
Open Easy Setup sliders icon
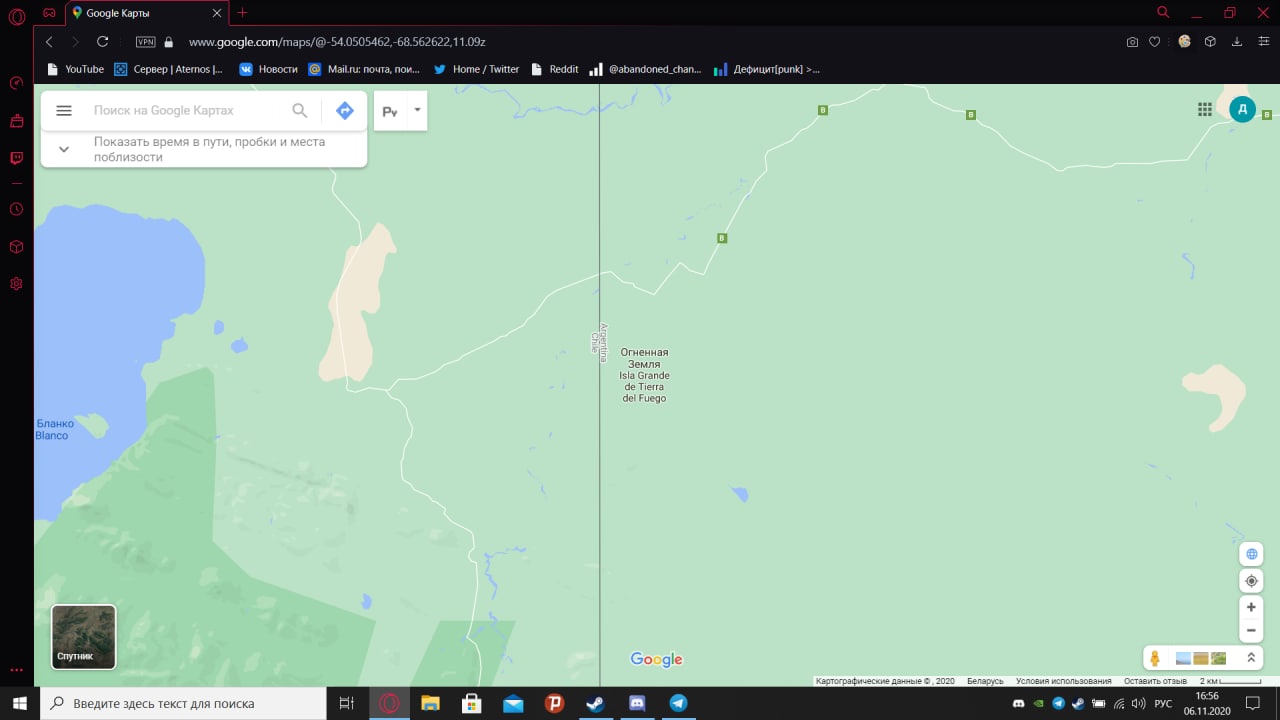coord(1263,42)
